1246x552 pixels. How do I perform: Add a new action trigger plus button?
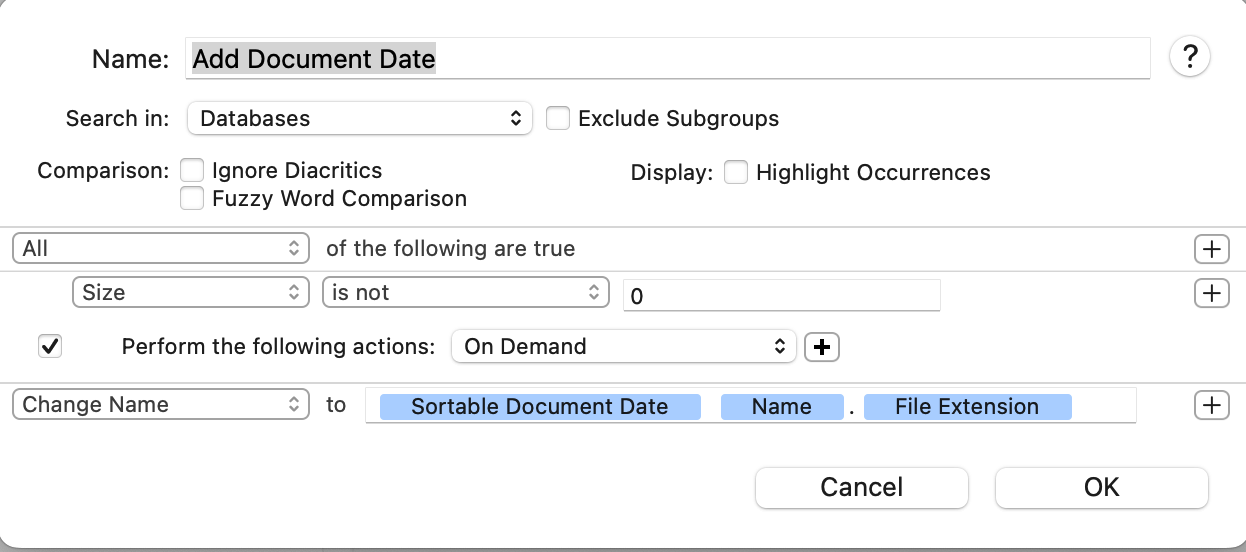(822, 347)
